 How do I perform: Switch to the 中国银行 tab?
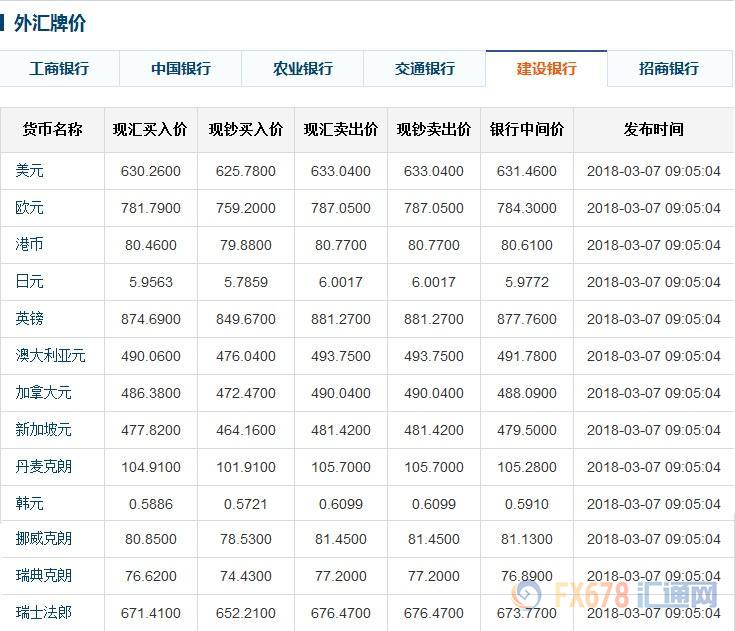click(x=181, y=68)
